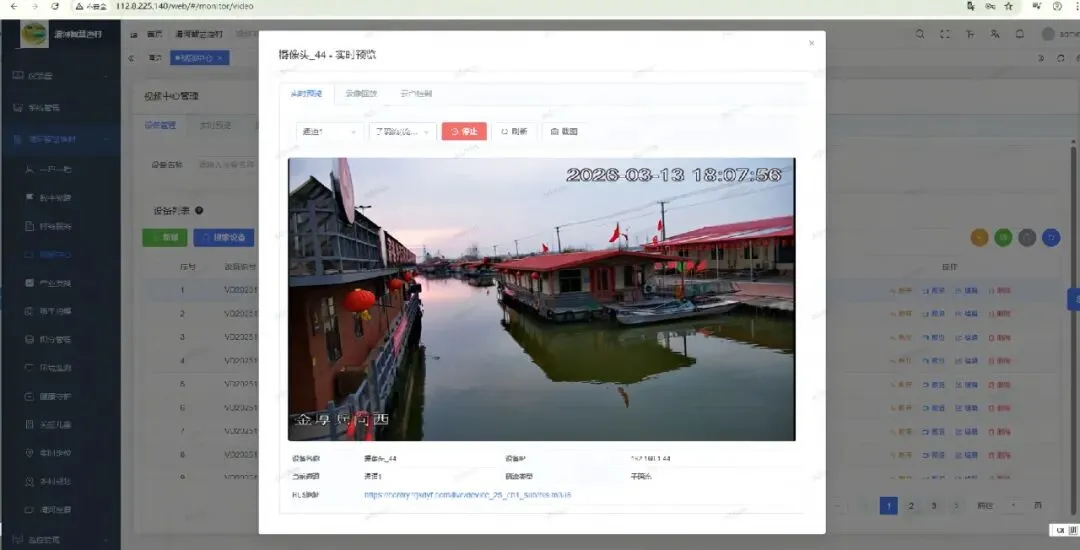
Task: Click the blue side tab at right edge
Action: 1073,299
